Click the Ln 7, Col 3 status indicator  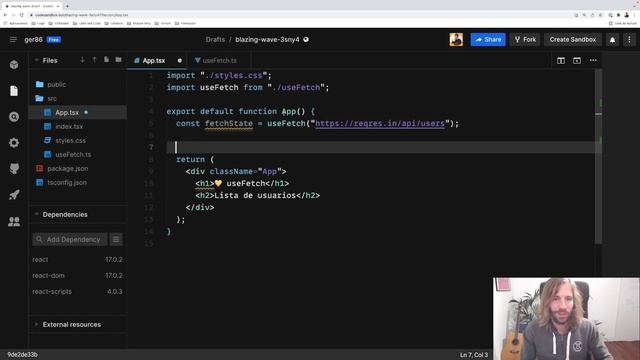pyautogui.click(x=473, y=355)
